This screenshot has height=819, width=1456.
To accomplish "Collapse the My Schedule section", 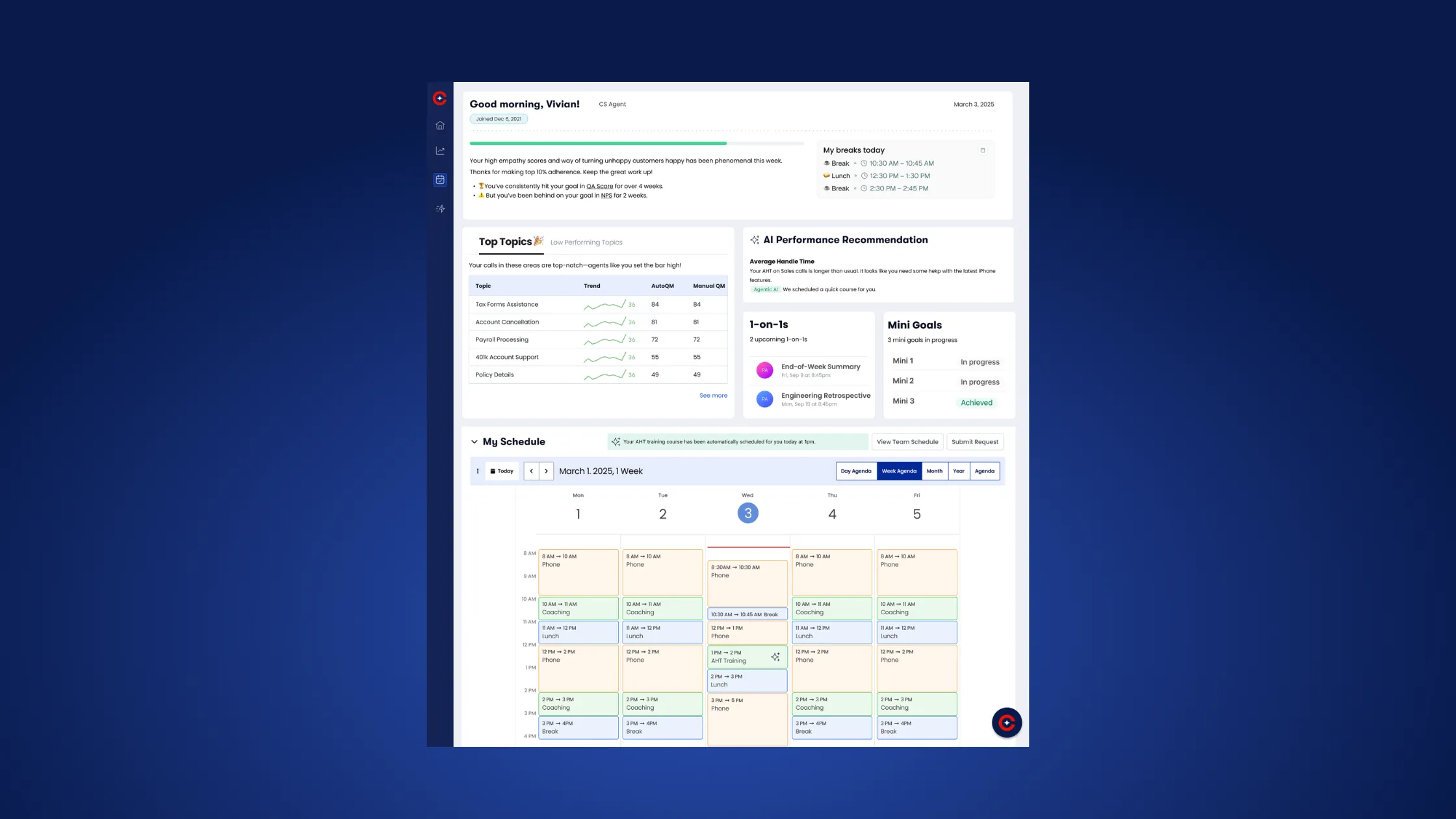I will 474,442.
